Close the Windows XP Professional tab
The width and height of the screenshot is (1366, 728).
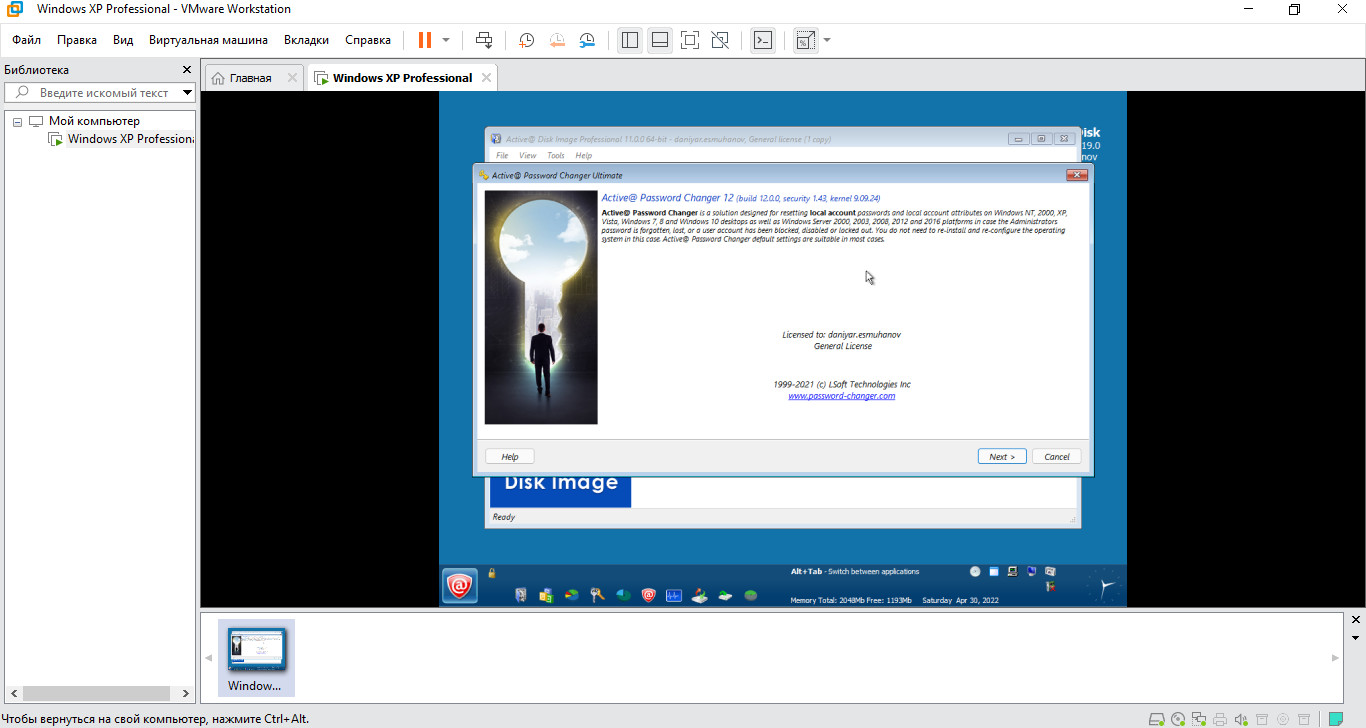pyautogui.click(x=486, y=78)
